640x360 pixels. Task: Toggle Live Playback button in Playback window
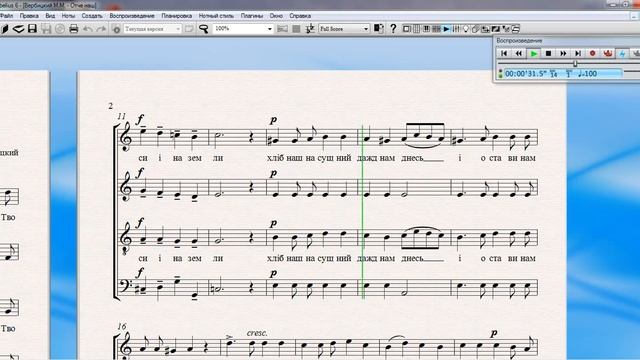tap(607, 53)
